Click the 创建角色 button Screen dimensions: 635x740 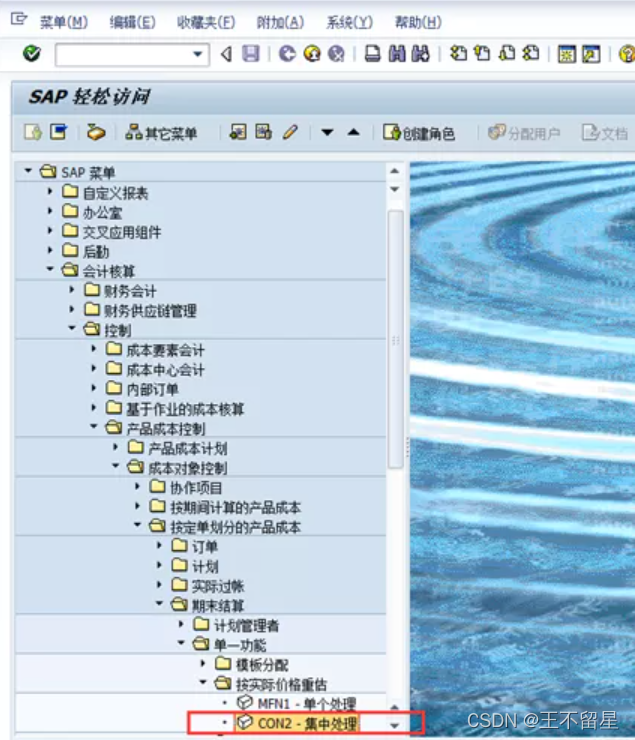click(419, 133)
